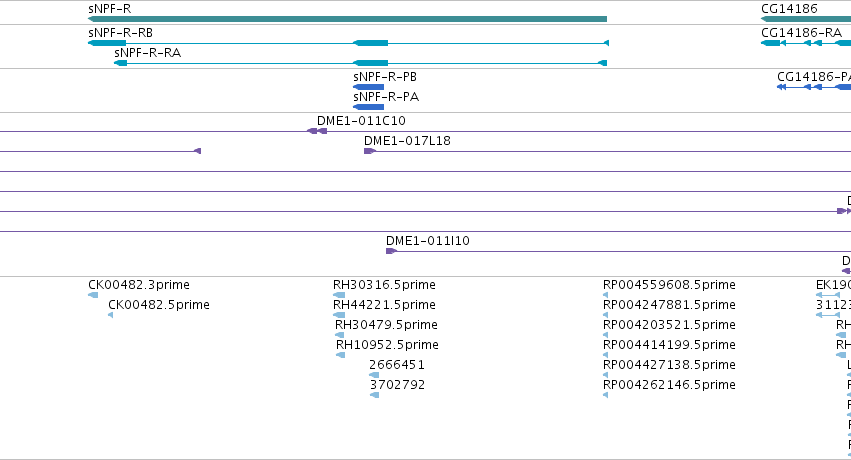Select the DME1-017L18 clone marker
This screenshot has width=851, height=460.
pyautogui.click(x=370, y=151)
